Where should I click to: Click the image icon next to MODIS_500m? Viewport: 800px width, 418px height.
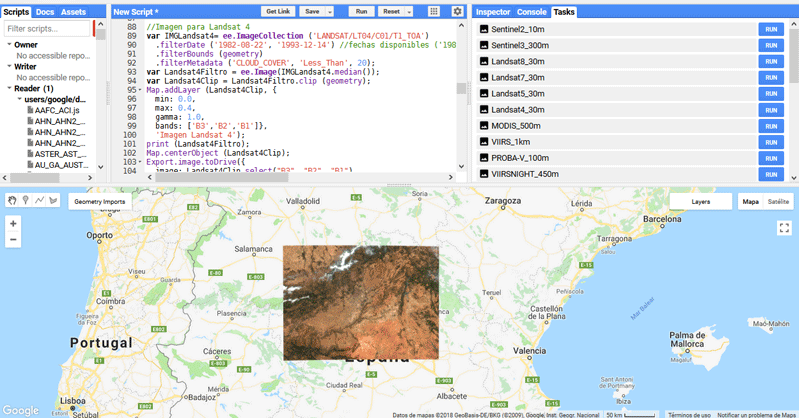click(x=484, y=126)
